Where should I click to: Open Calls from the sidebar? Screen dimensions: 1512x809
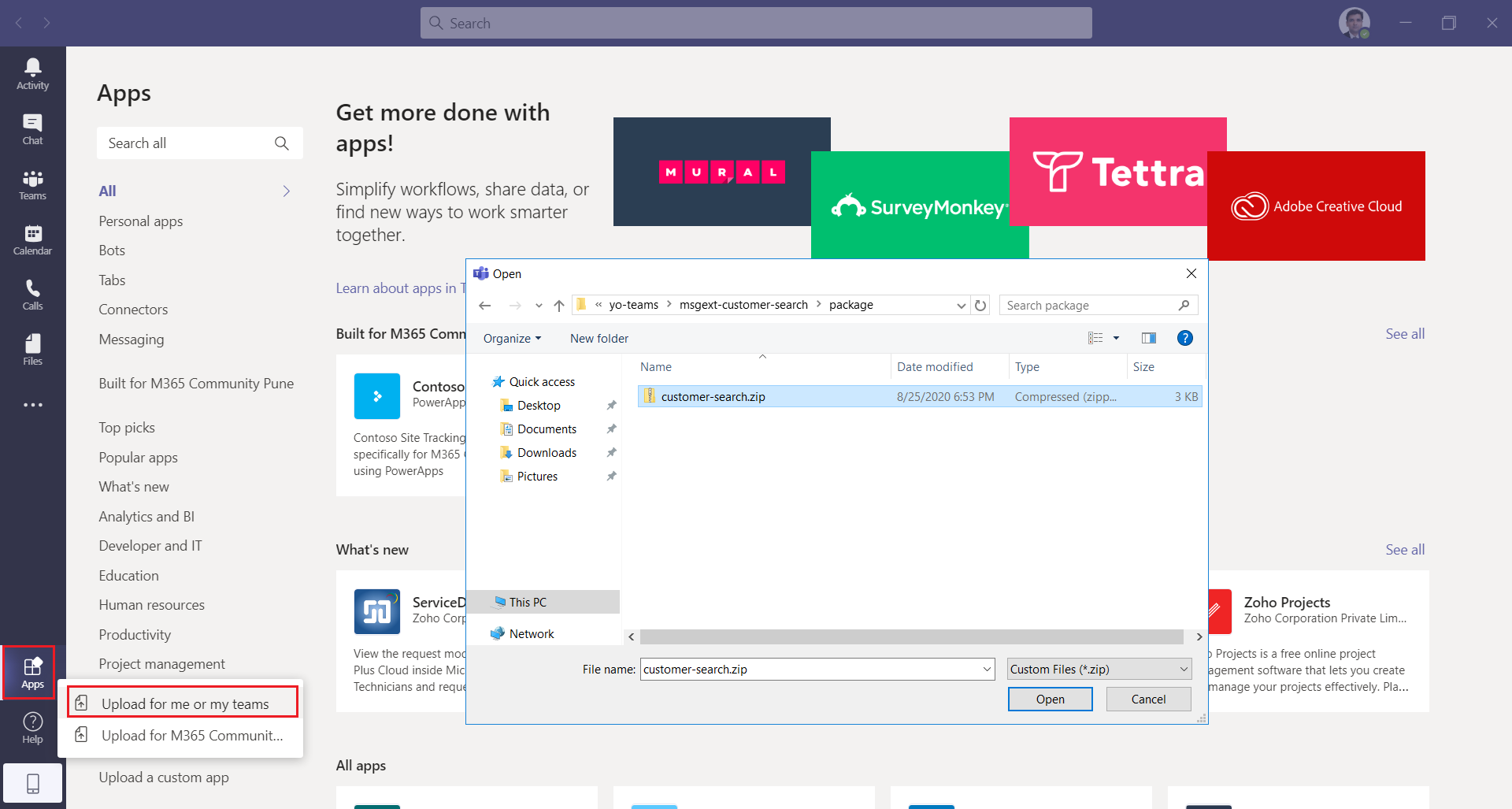(32, 295)
